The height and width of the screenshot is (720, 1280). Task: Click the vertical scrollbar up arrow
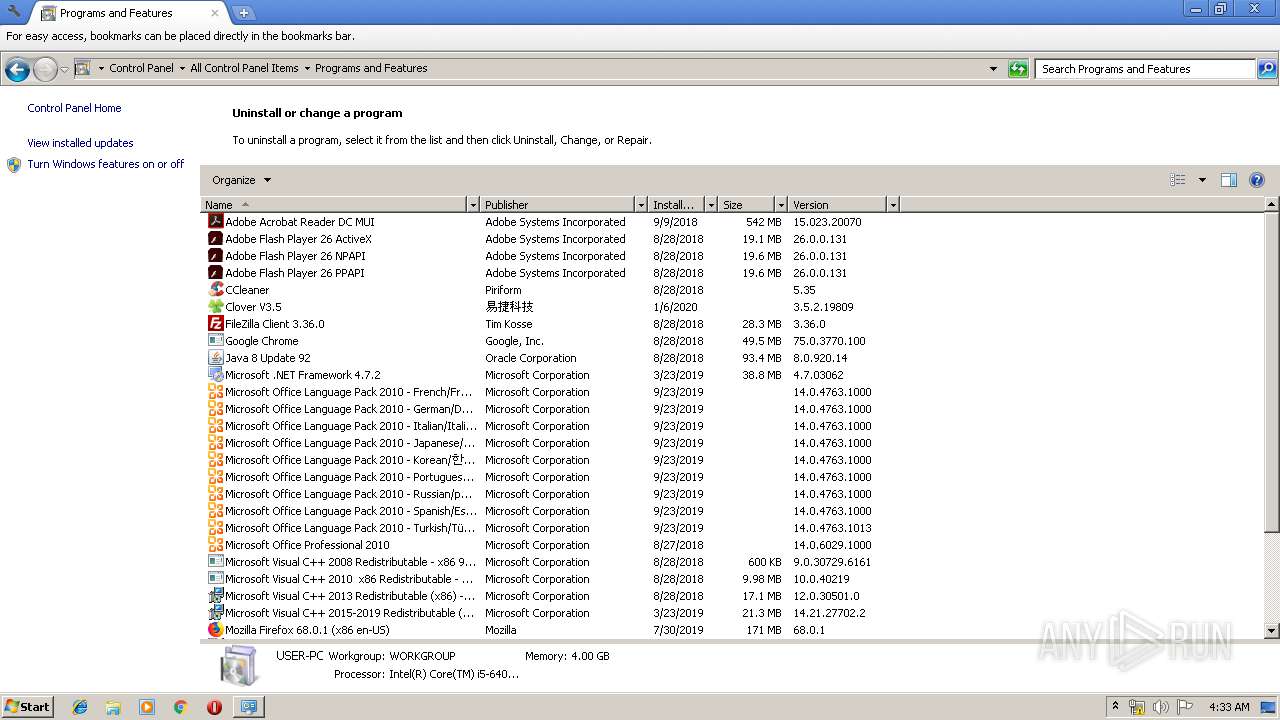pyautogui.click(x=1272, y=205)
